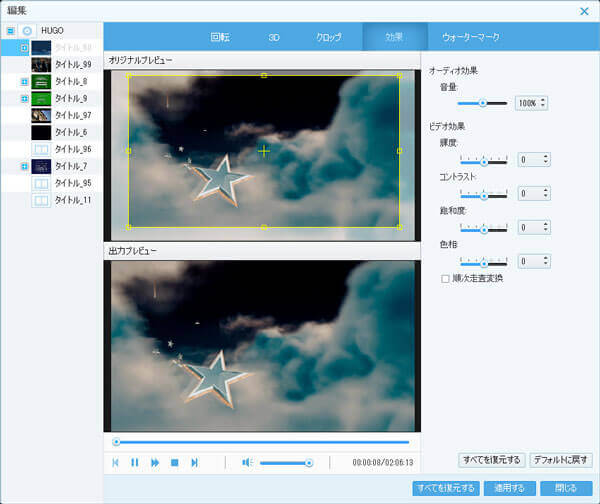
Task: Expand the タイトル_8 tree item
Action: (24, 81)
